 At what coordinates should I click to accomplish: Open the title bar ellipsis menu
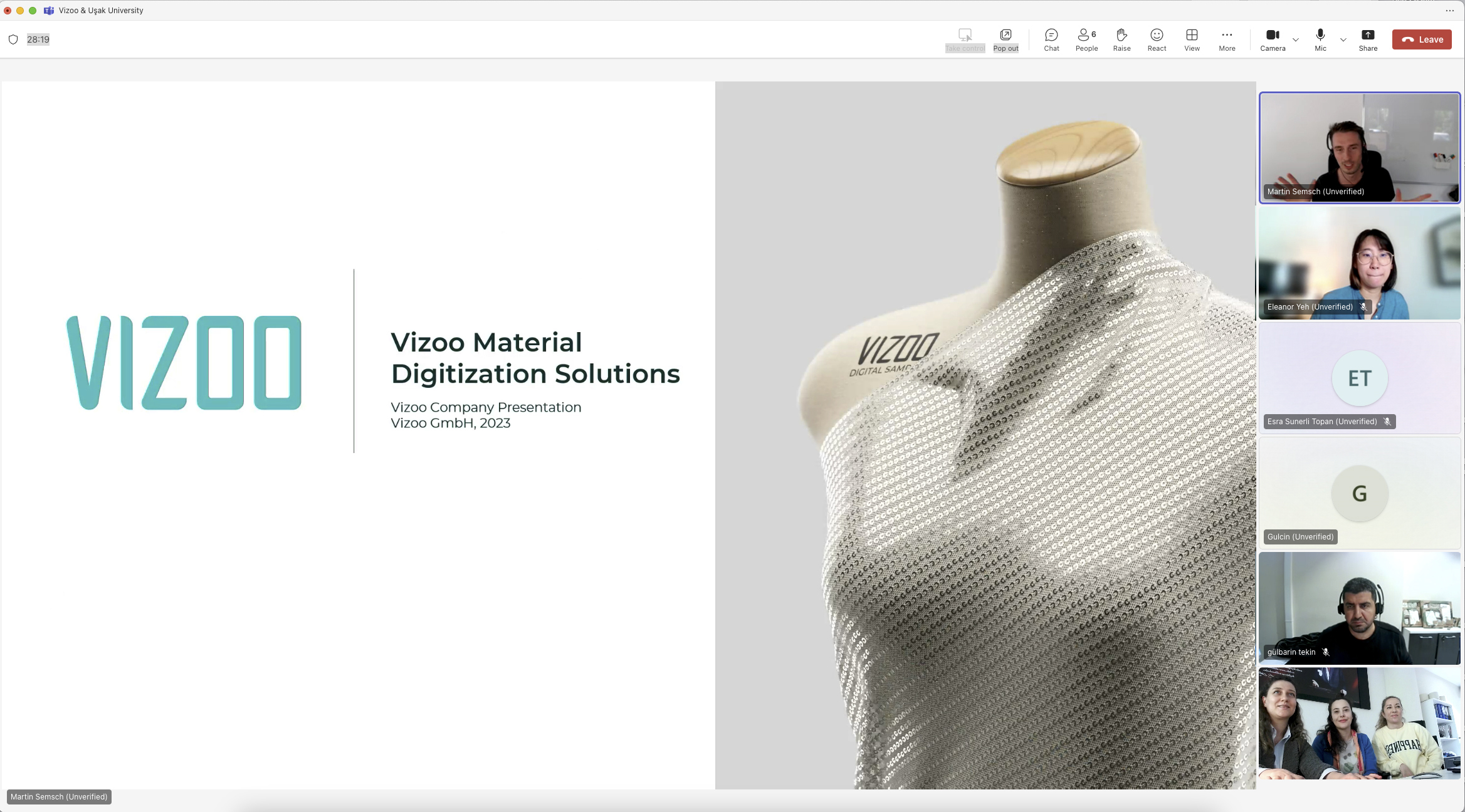pos(1449,11)
